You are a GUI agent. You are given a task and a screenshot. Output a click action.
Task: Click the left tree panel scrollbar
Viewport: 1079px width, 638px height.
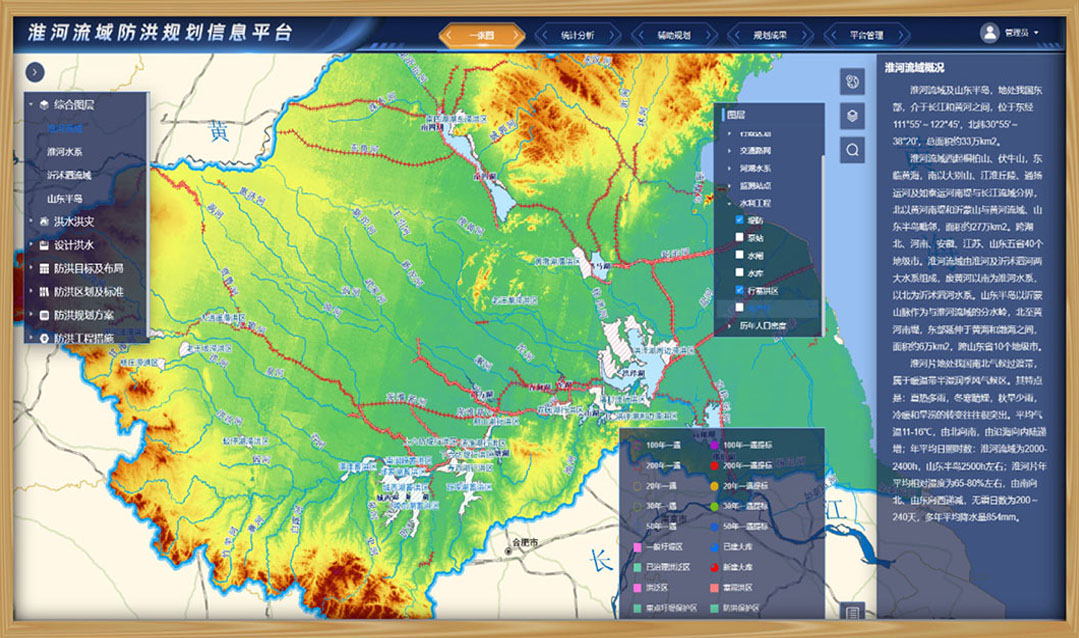point(147,217)
